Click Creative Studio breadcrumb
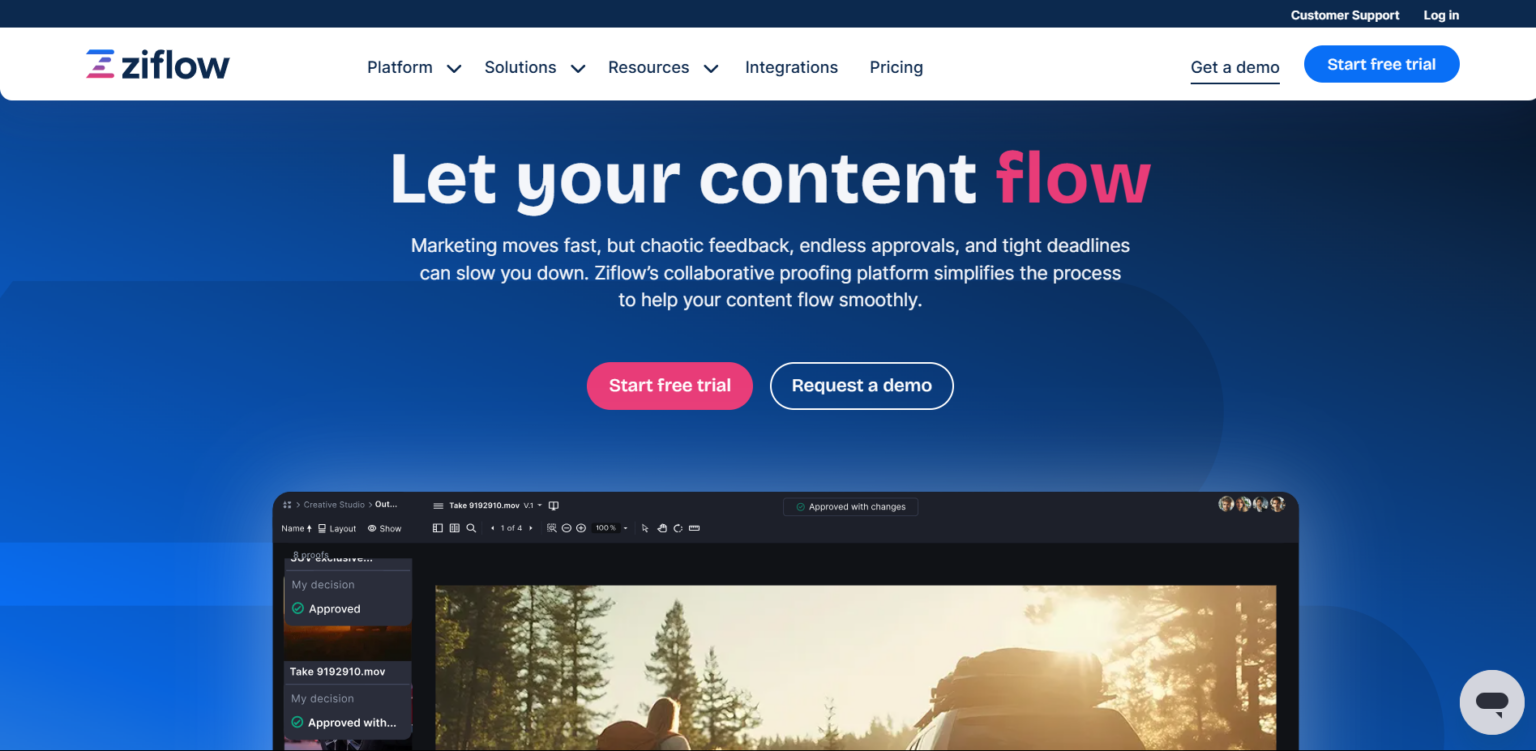 tap(334, 505)
